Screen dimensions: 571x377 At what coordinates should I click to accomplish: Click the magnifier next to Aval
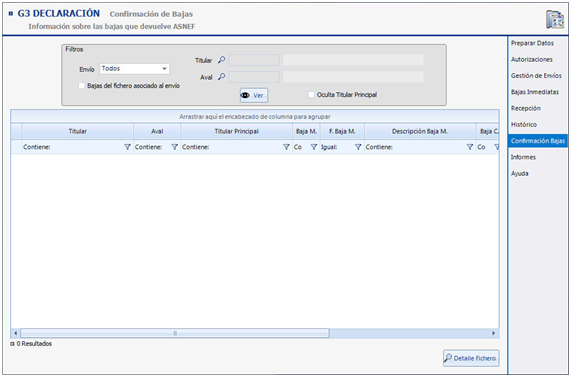point(221,77)
